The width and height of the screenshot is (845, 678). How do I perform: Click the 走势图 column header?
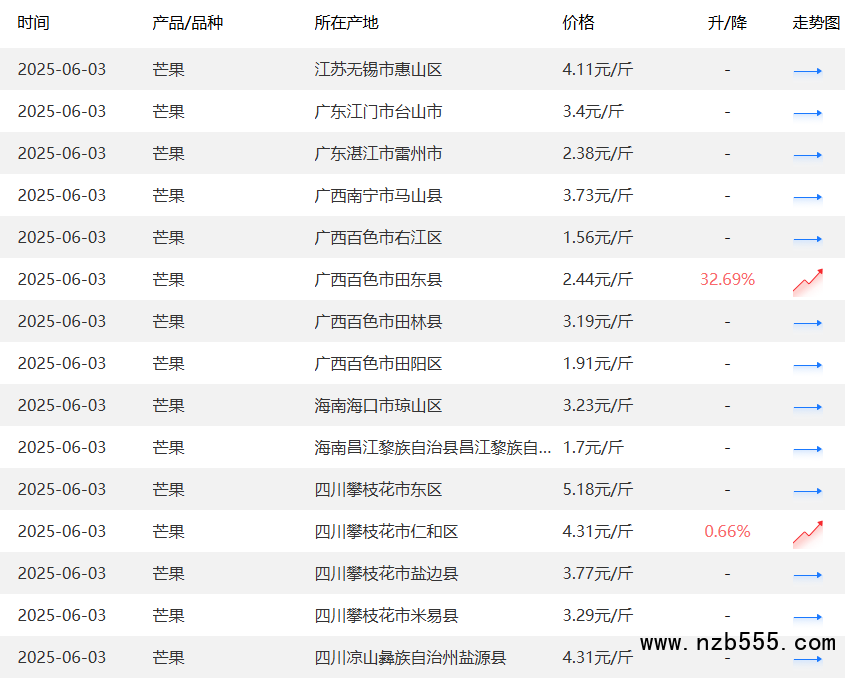(816, 23)
